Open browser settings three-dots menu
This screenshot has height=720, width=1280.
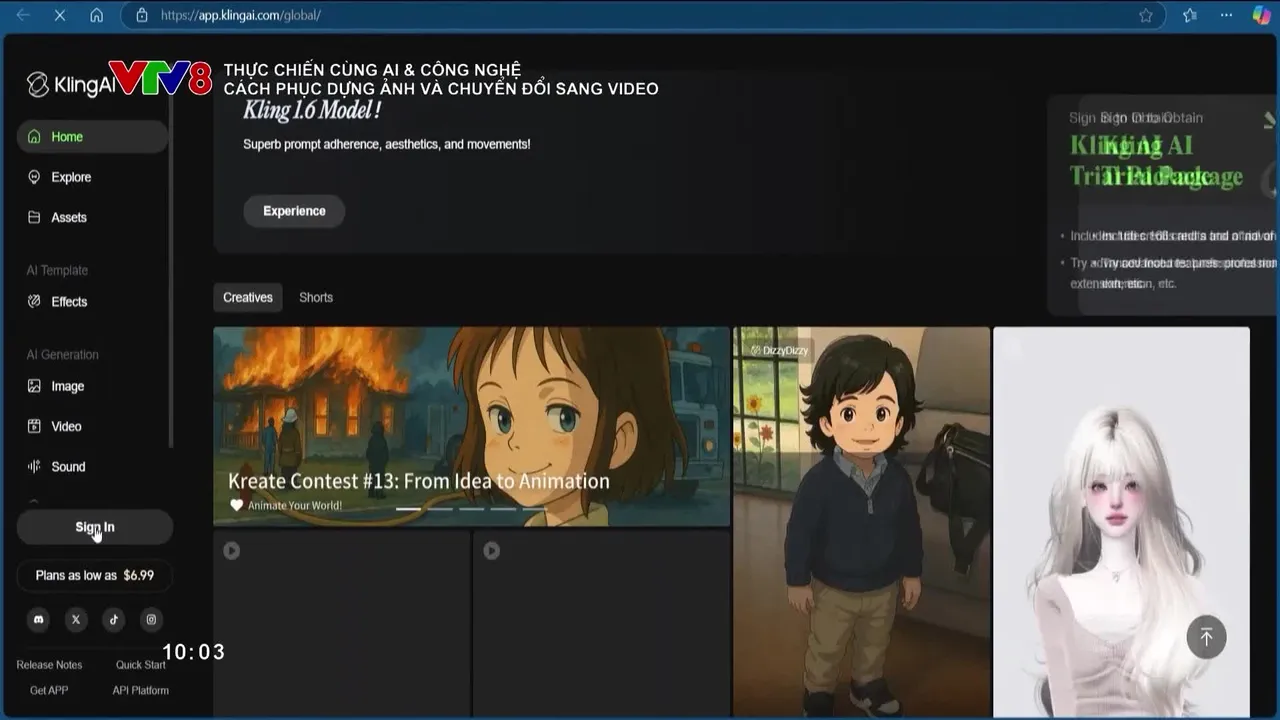1226,15
